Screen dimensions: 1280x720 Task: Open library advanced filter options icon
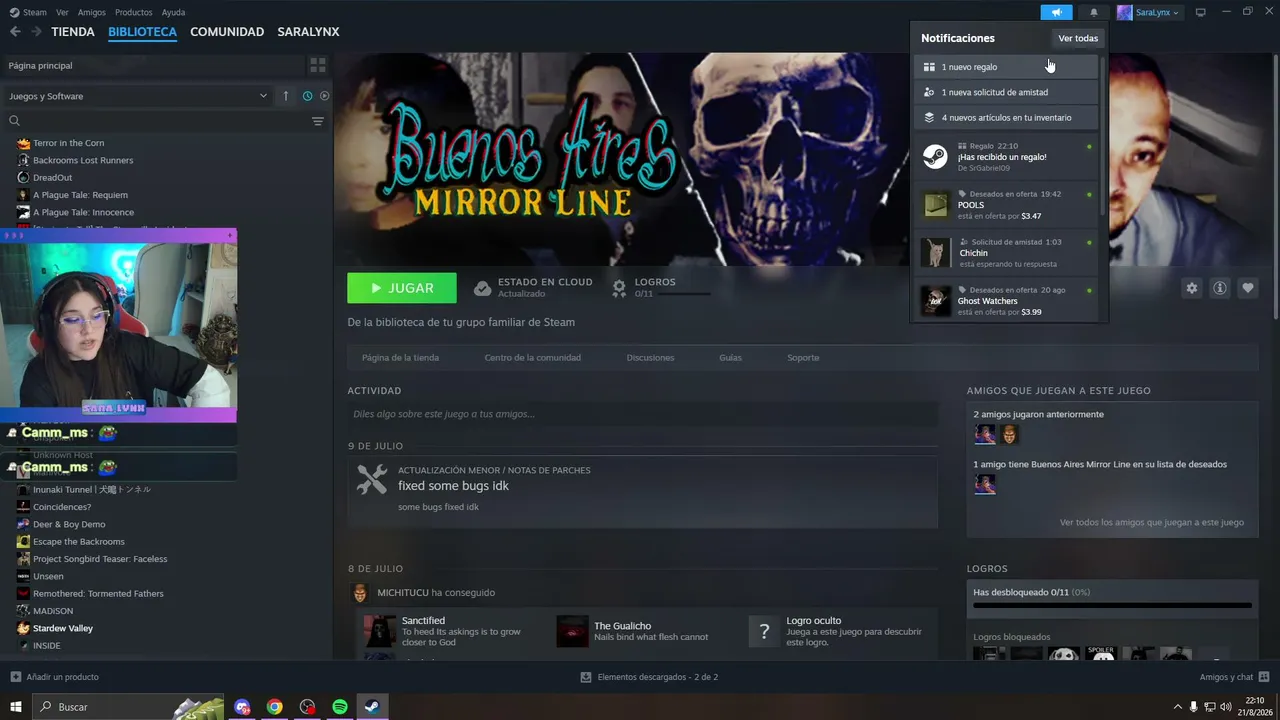[x=318, y=121]
